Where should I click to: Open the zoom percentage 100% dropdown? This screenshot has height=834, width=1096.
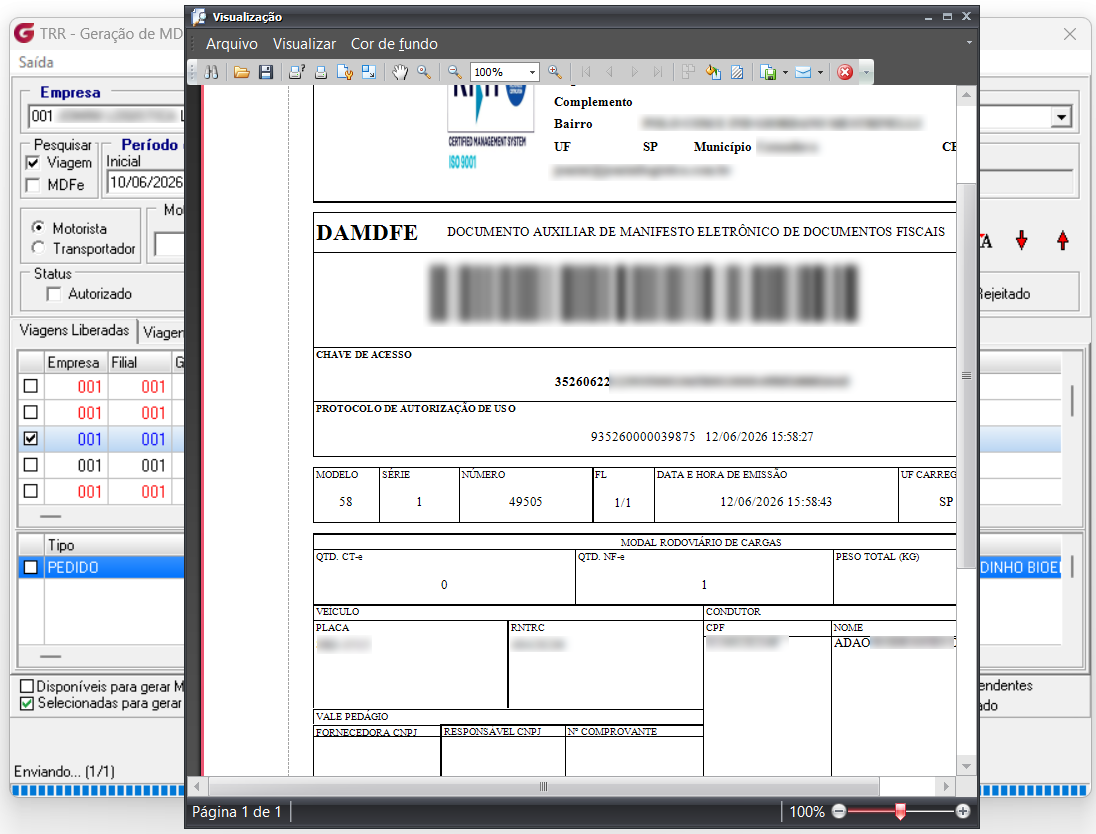click(x=532, y=72)
